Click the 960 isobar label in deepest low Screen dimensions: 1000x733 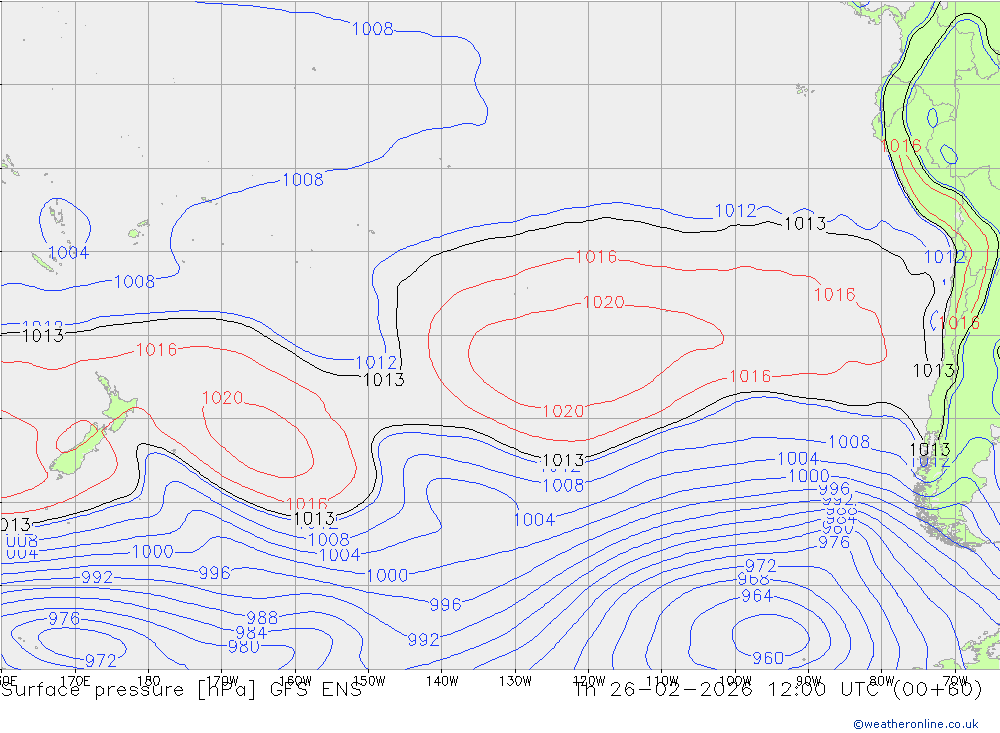coord(768,658)
